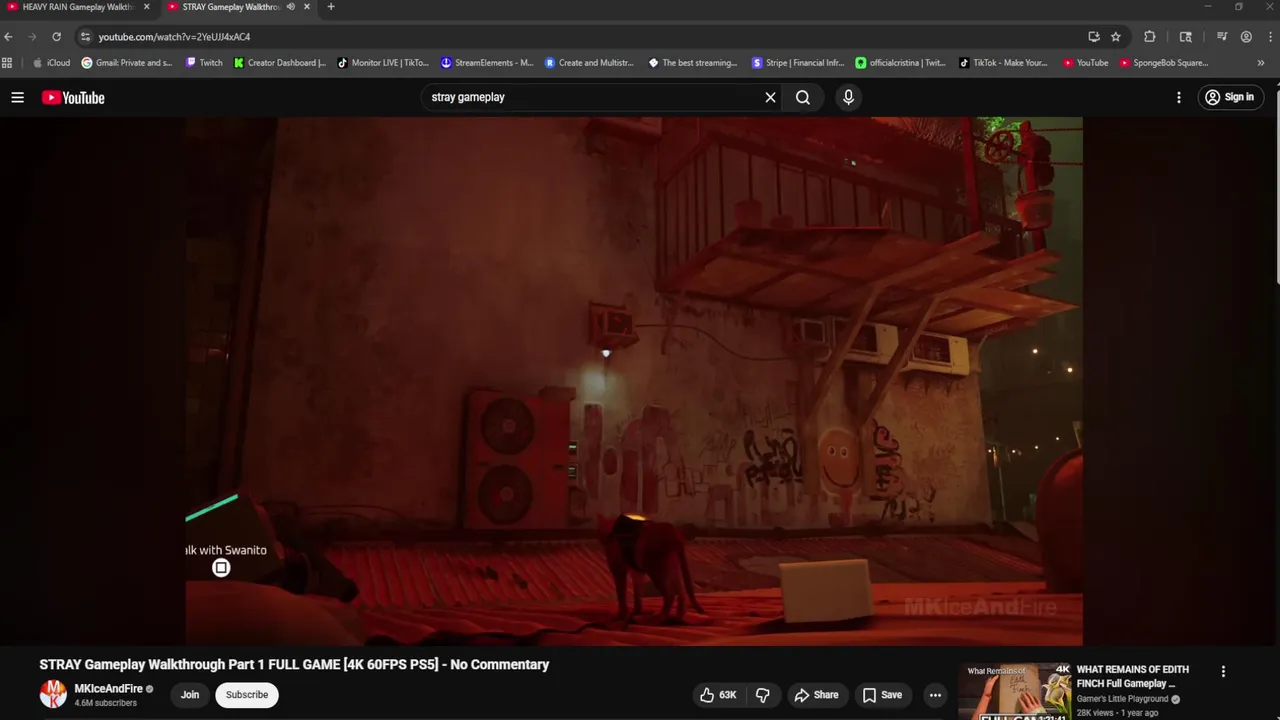Viewport: 1280px width, 720px height.
Task: Click the magnifier search button
Action: point(803,97)
